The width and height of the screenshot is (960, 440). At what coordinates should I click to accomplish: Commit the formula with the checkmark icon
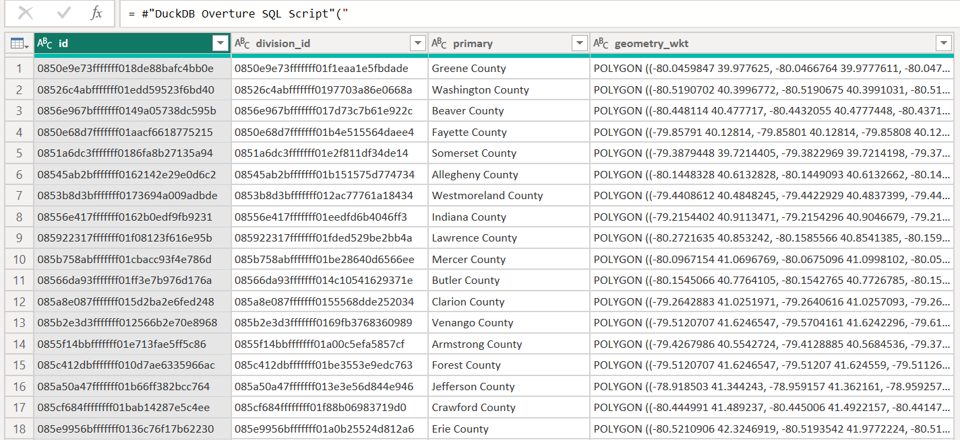click(63, 14)
